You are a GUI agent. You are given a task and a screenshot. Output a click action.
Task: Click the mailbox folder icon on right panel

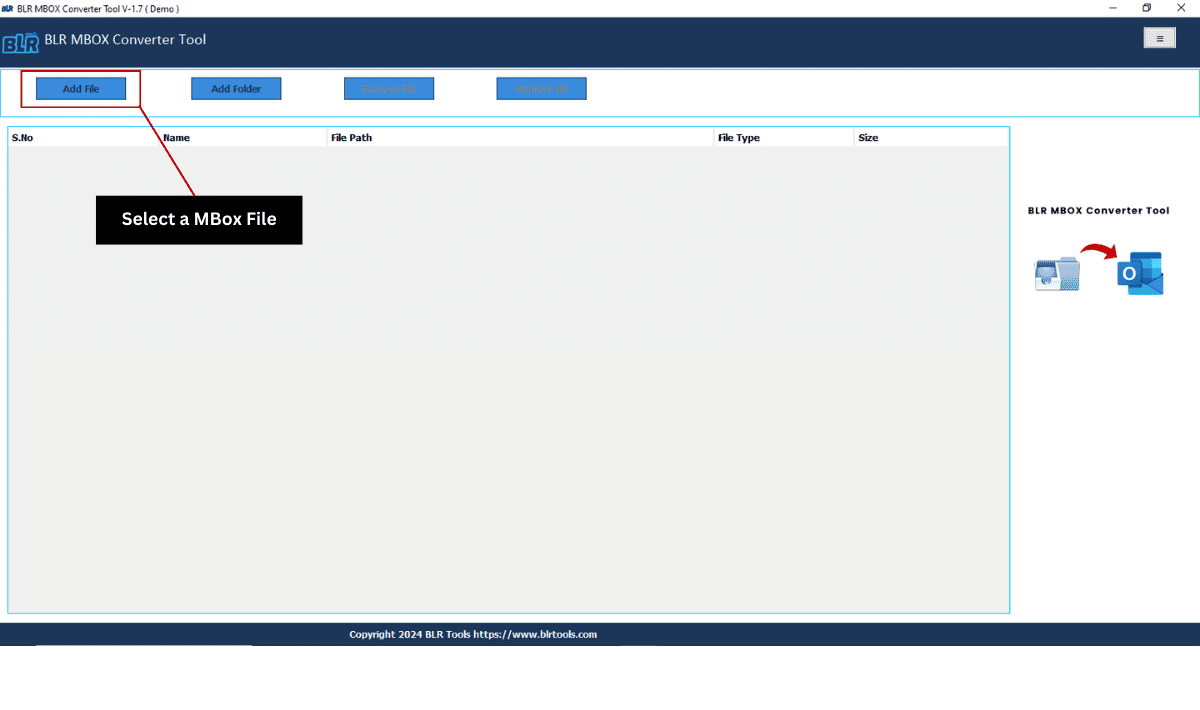(1057, 274)
